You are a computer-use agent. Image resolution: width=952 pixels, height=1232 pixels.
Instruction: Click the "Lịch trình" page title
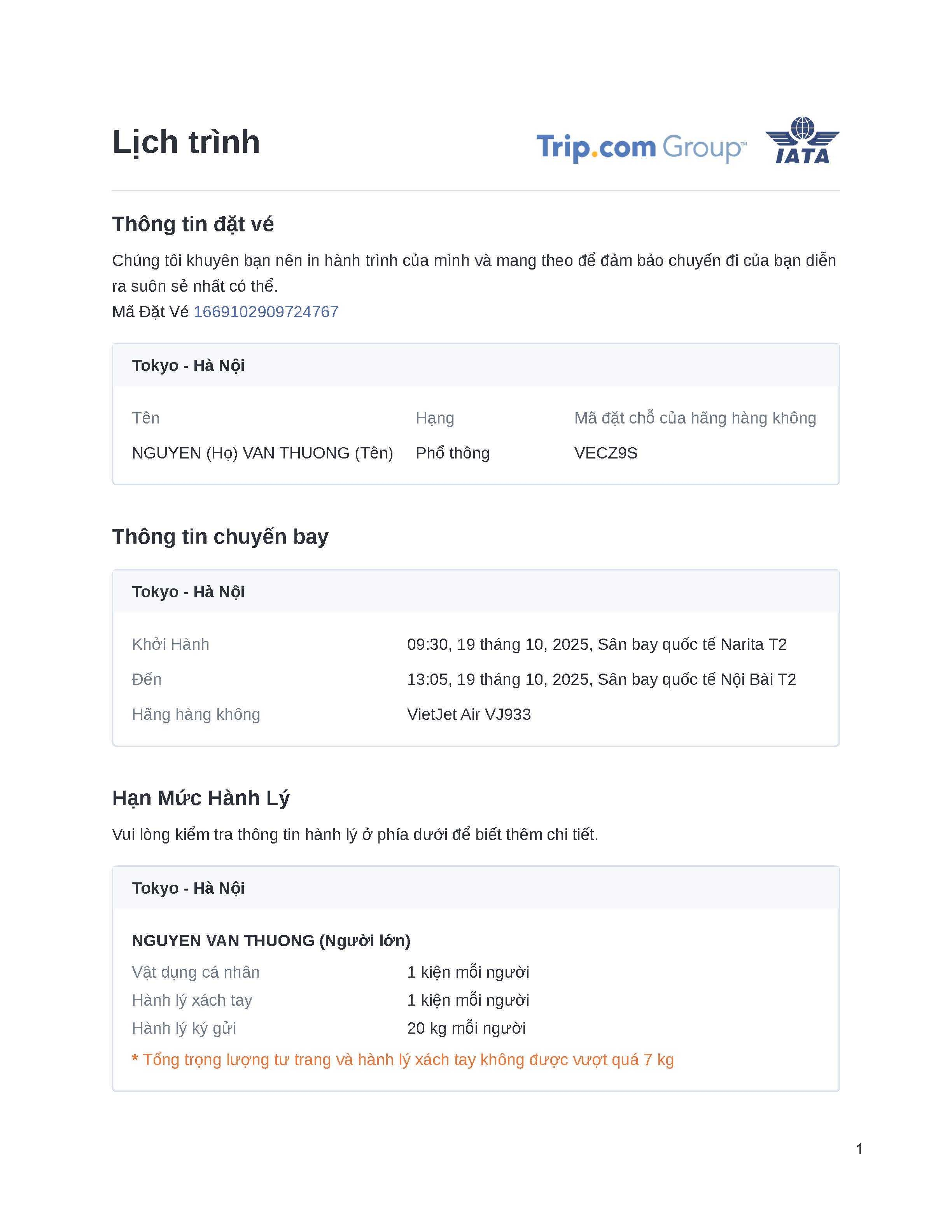coord(186,142)
